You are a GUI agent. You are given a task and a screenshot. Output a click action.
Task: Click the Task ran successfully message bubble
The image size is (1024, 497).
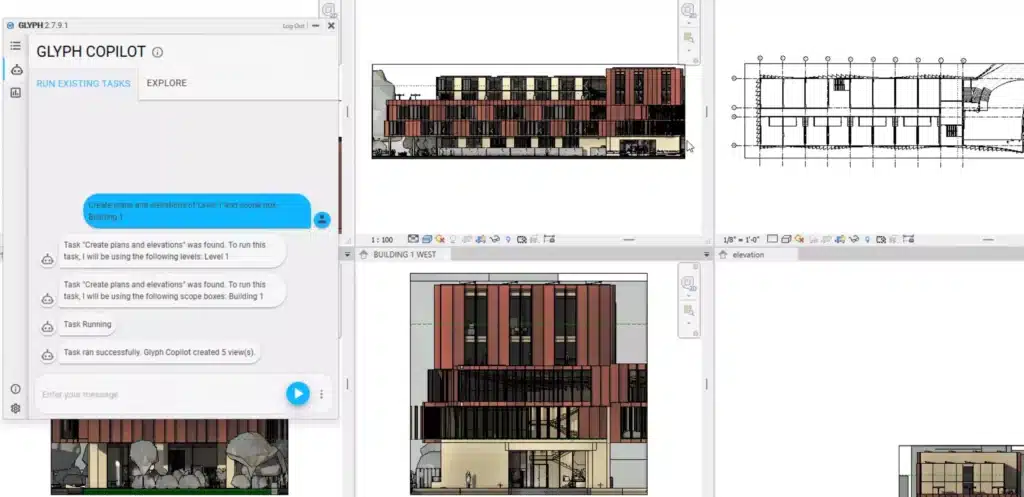(160, 353)
